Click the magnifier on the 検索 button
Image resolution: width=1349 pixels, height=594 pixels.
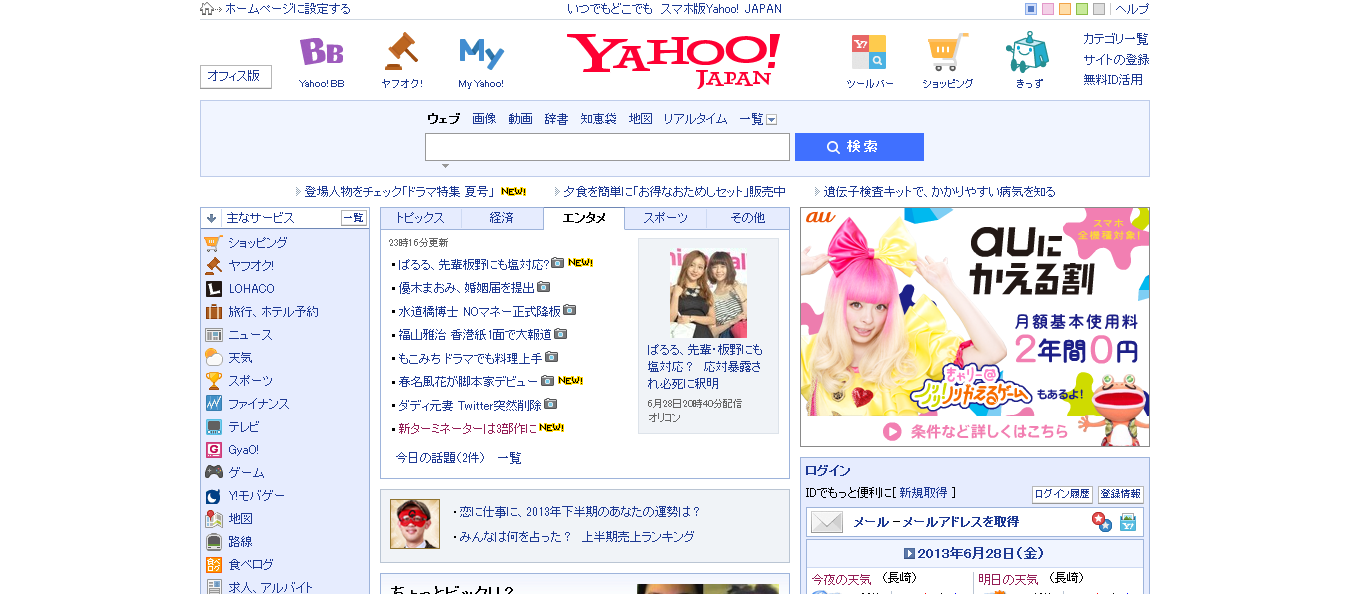click(x=833, y=147)
